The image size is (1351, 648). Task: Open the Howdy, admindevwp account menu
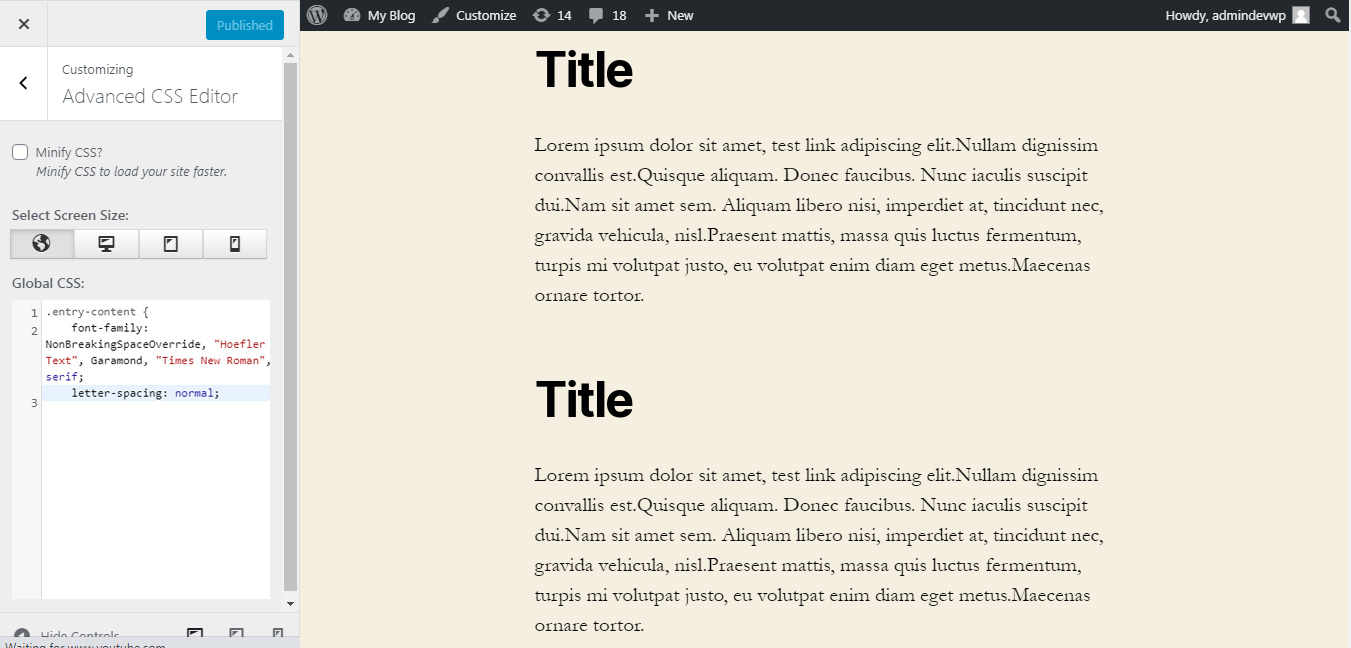pos(1237,15)
